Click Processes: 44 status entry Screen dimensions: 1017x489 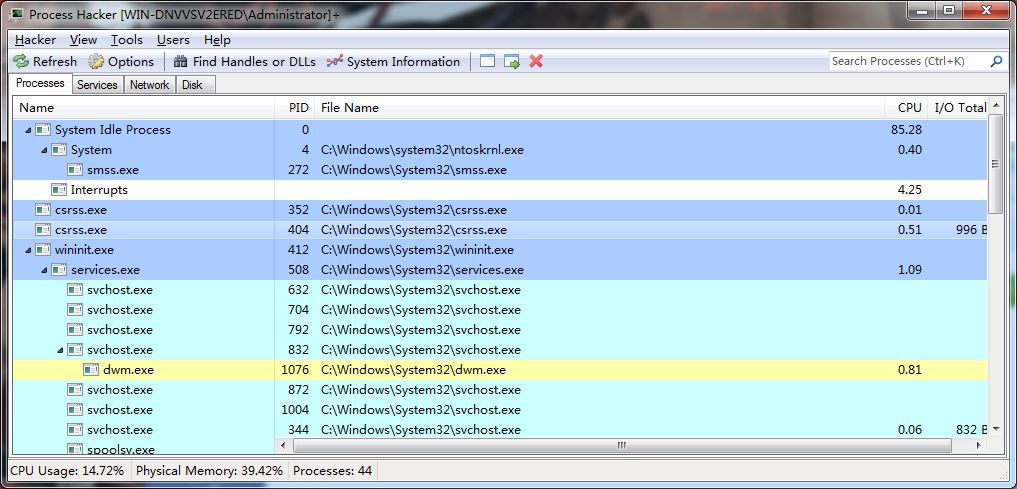pyautogui.click(x=333, y=471)
